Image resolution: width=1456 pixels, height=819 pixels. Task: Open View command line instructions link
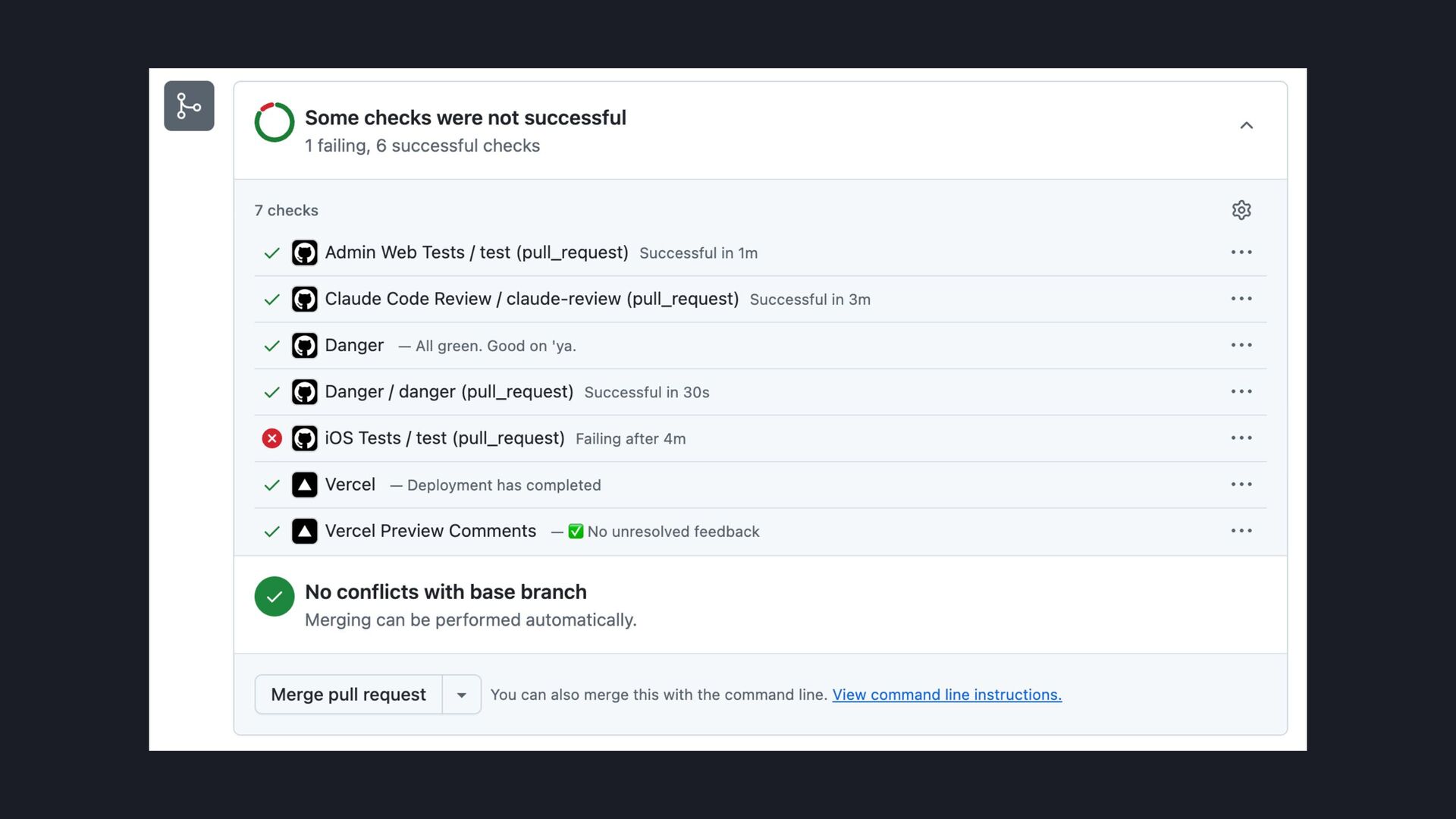tap(946, 695)
